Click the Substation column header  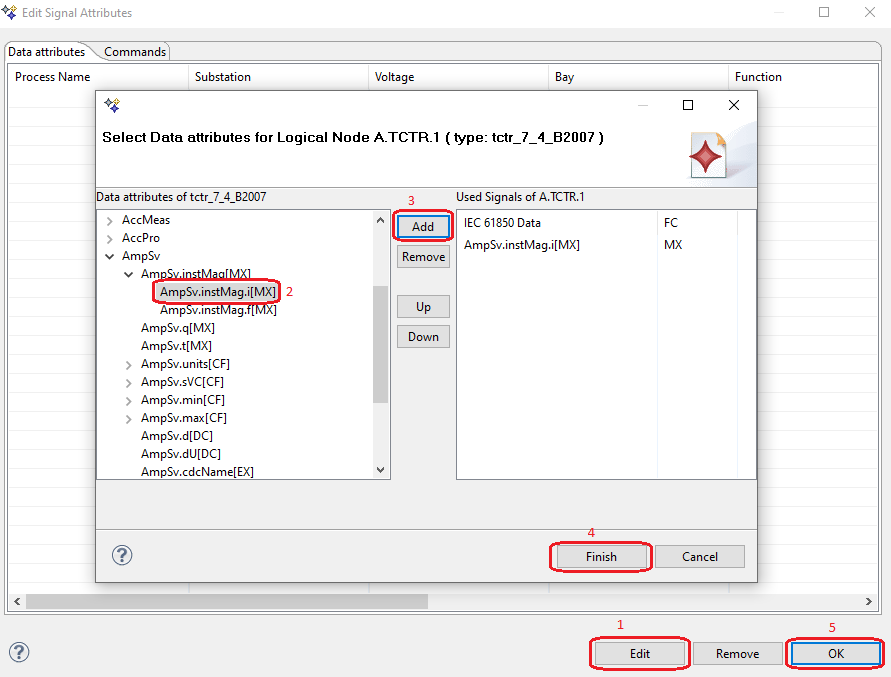tap(223, 77)
